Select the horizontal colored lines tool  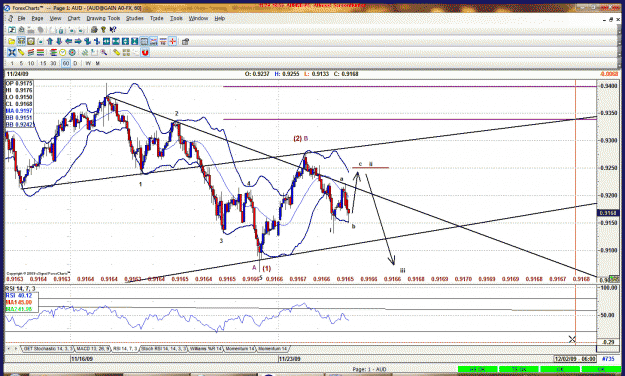point(40,52)
